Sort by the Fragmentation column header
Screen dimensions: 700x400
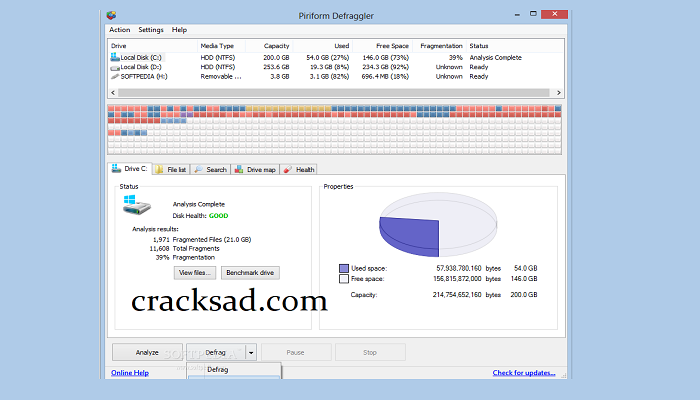439,46
